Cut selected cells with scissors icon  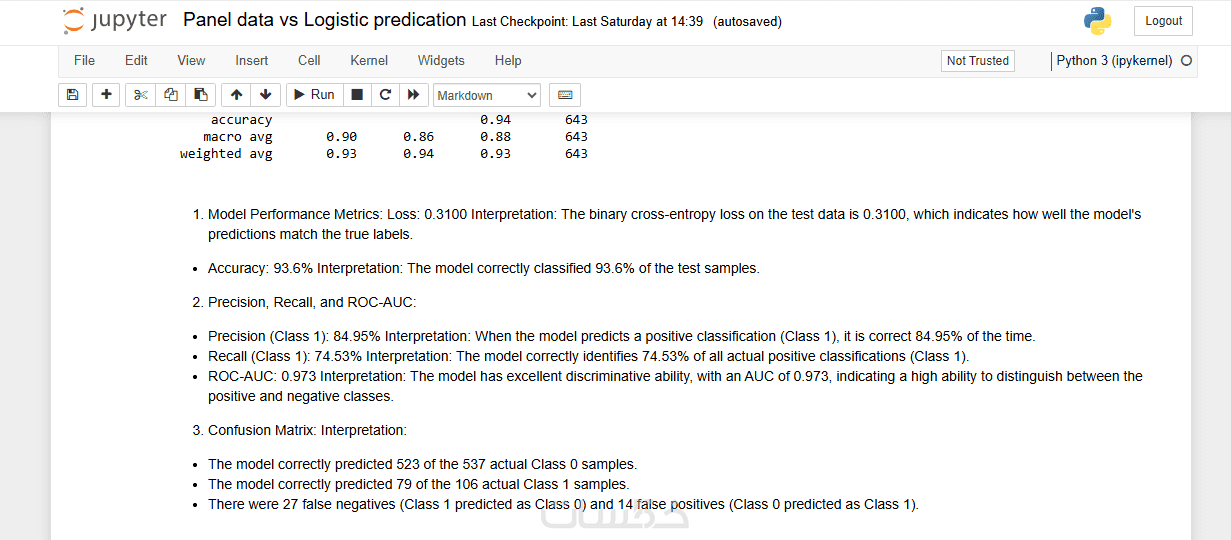141,95
